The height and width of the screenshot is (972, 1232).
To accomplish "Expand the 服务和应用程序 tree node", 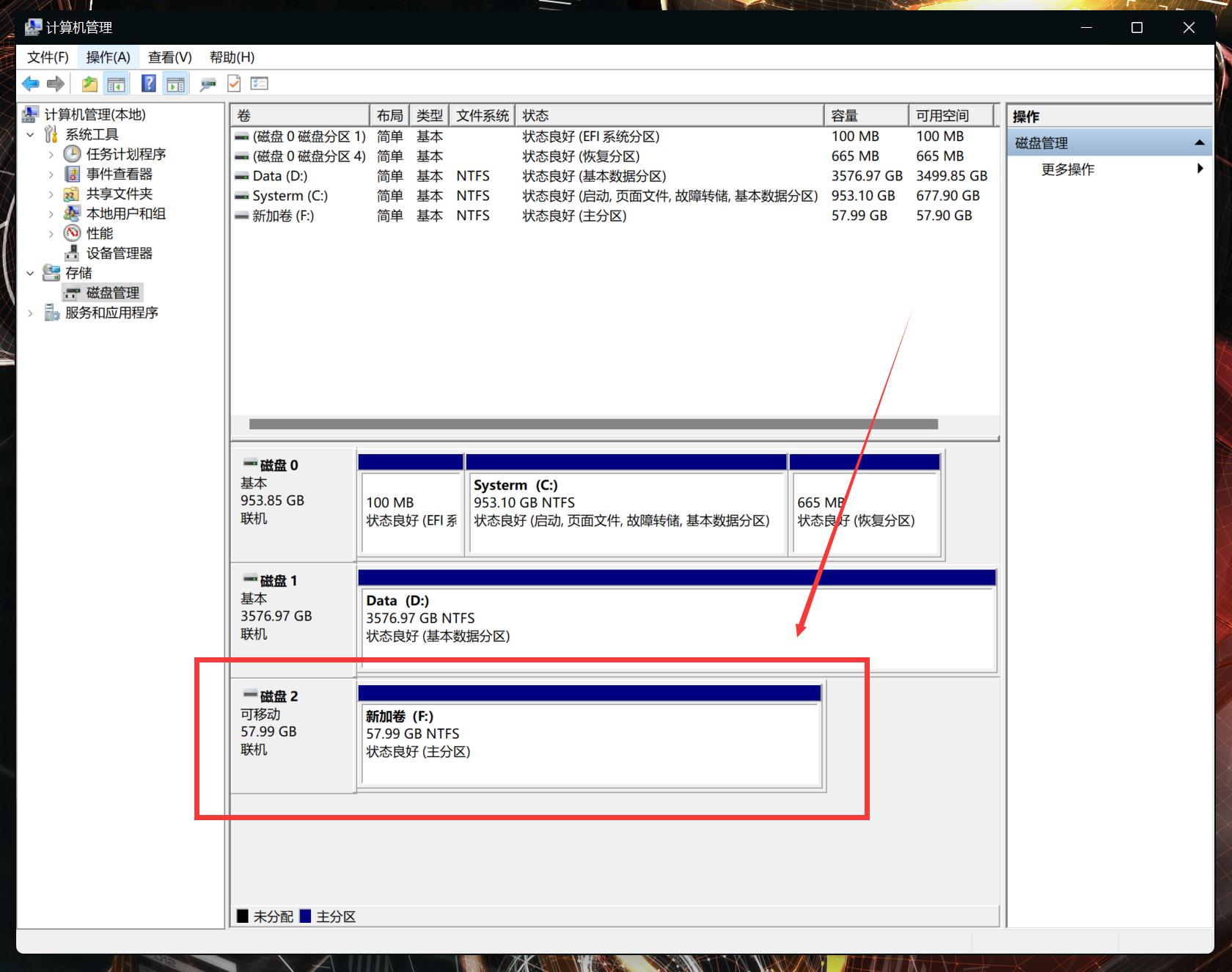I will click(30, 313).
